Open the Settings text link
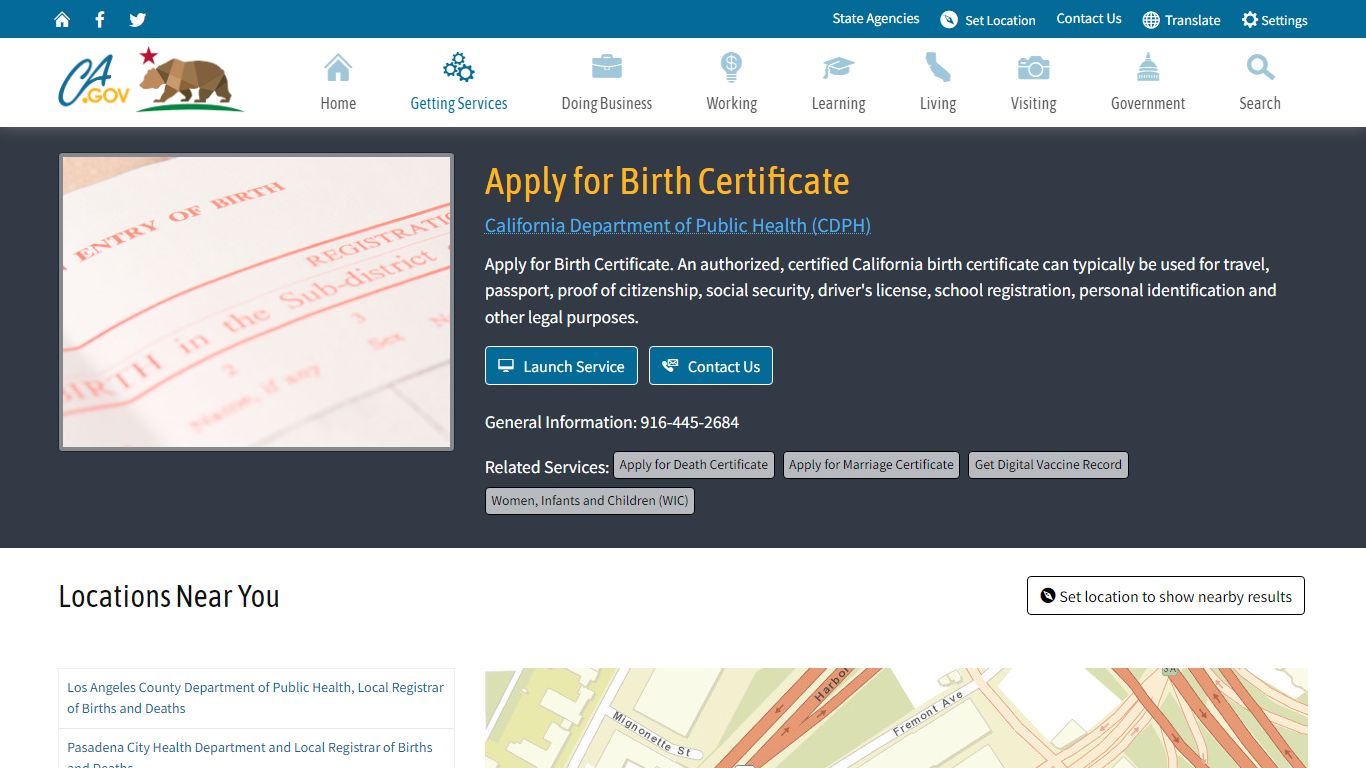1366x768 pixels. click(x=1285, y=20)
